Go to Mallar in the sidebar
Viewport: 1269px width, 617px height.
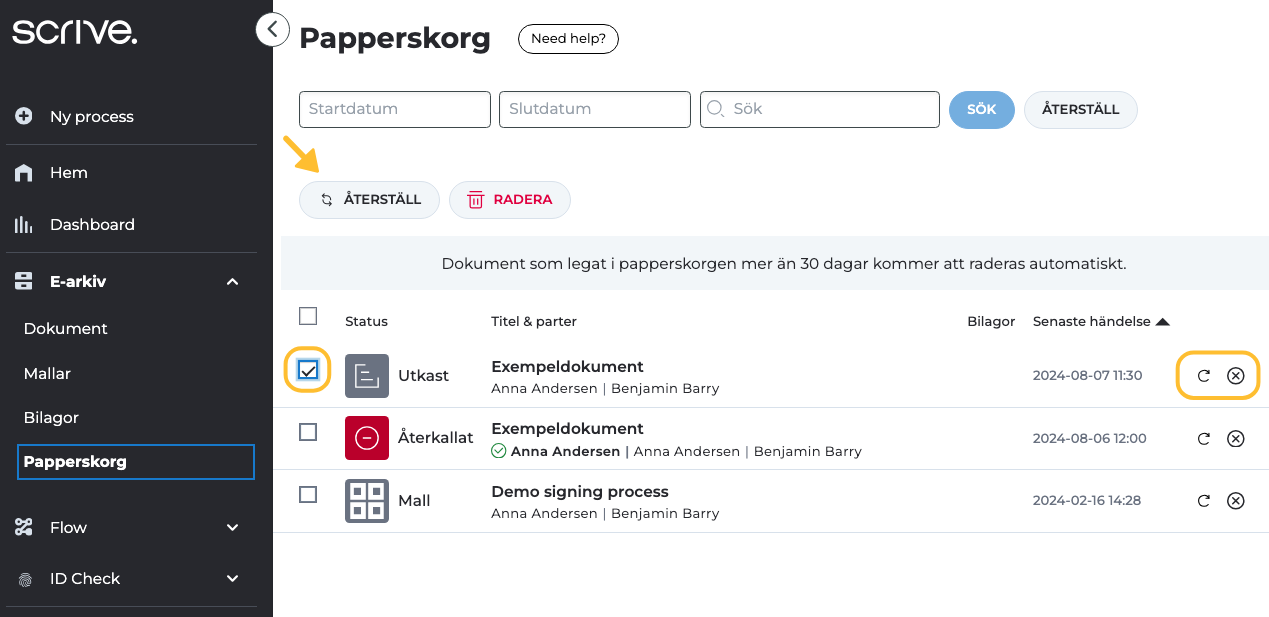[x=47, y=373]
